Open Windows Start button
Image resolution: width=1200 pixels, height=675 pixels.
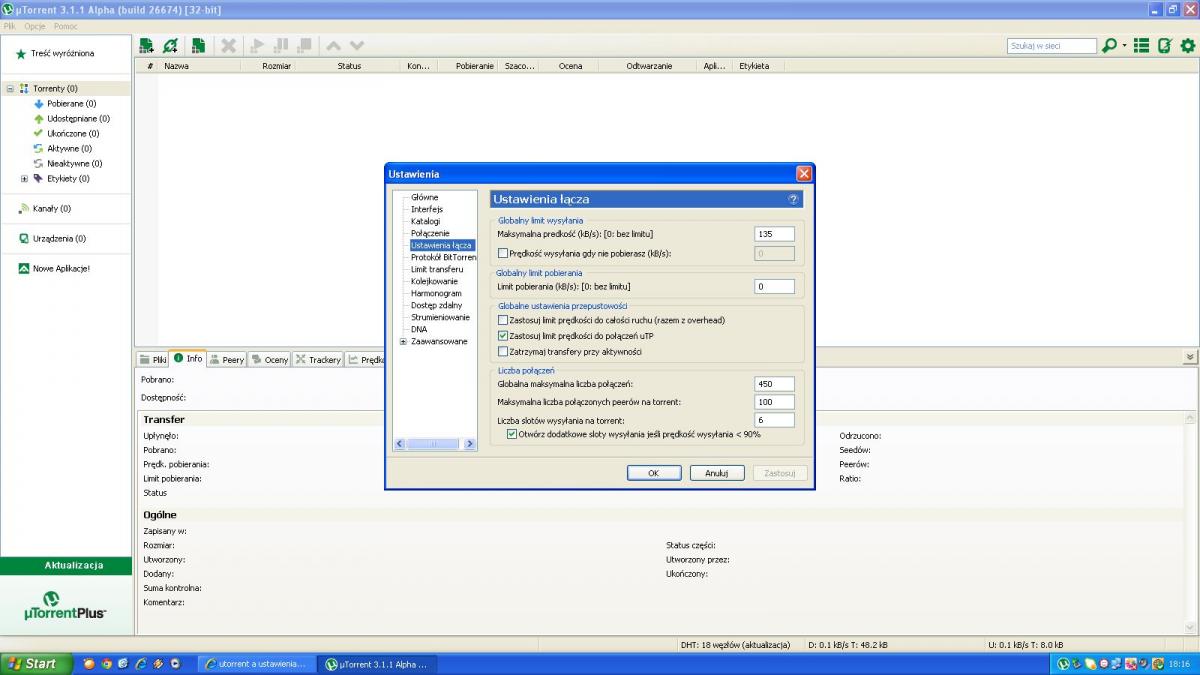[x=36, y=664]
